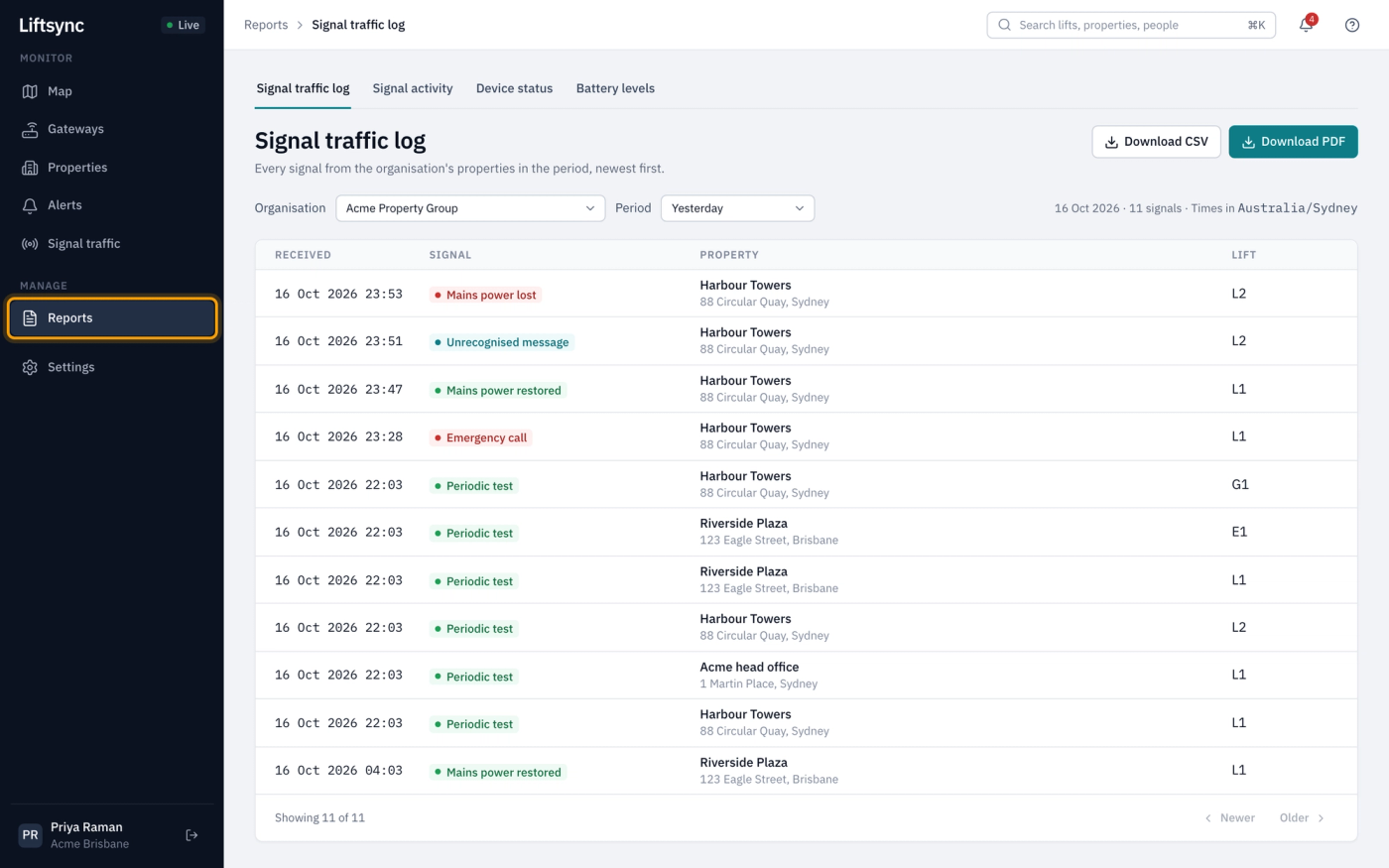Click into the search lifts field
This screenshot has height=868, width=1389.
(1131, 25)
